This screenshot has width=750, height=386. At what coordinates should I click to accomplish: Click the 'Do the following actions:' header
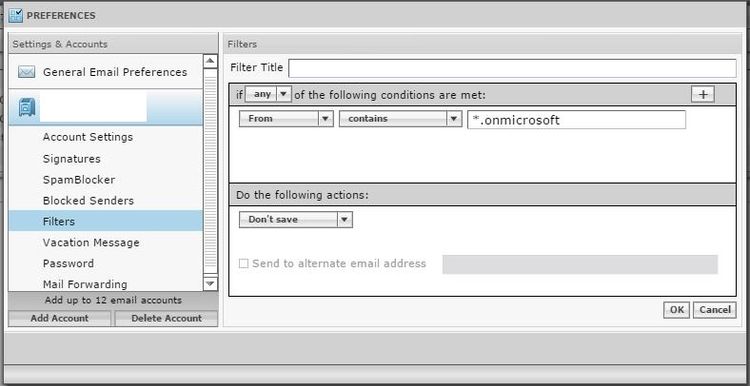(482, 195)
